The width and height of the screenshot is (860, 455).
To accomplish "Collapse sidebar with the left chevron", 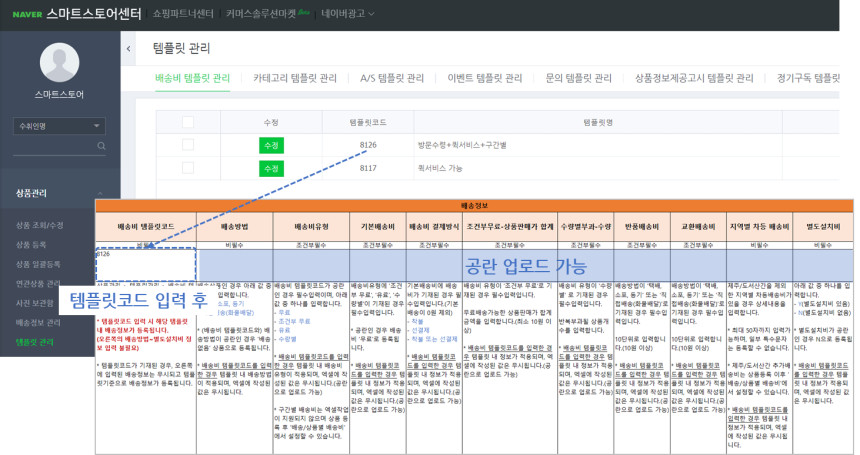I will point(128,47).
